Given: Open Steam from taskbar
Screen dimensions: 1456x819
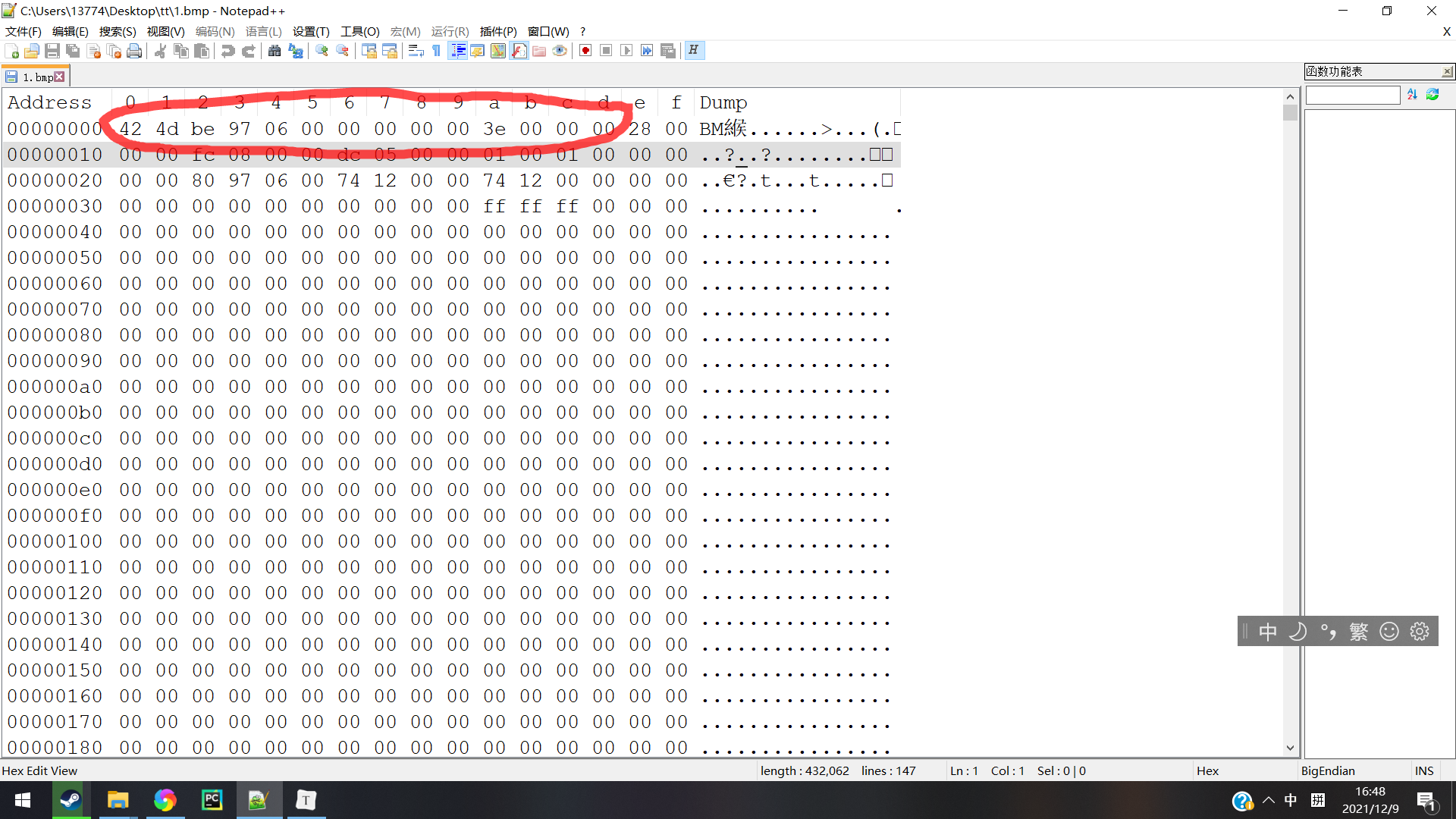Looking at the screenshot, I should pyautogui.click(x=71, y=800).
